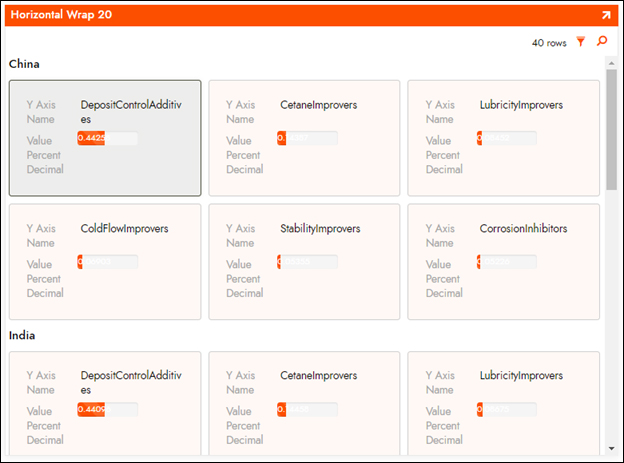This screenshot has width=624, height=463.
Task: Click the vertical scrollbar thumb
Action: pos(611,130)
